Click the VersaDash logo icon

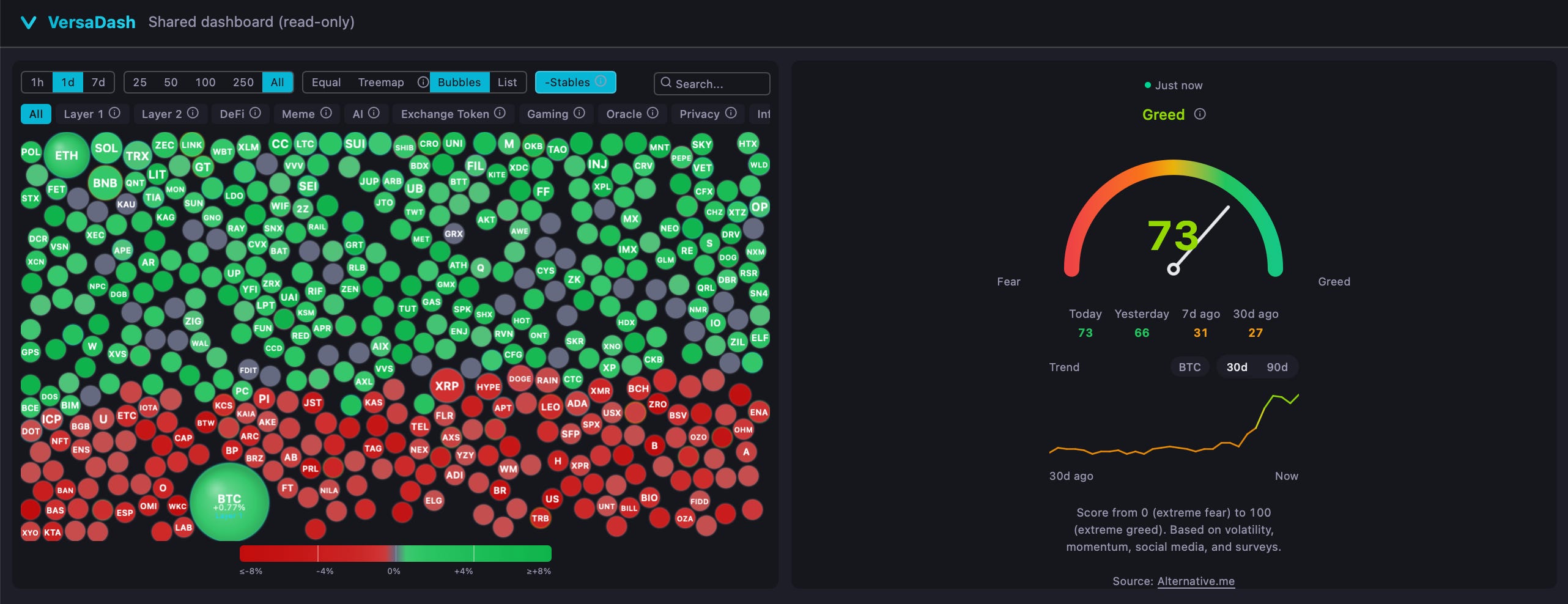(x=28, y=23)
